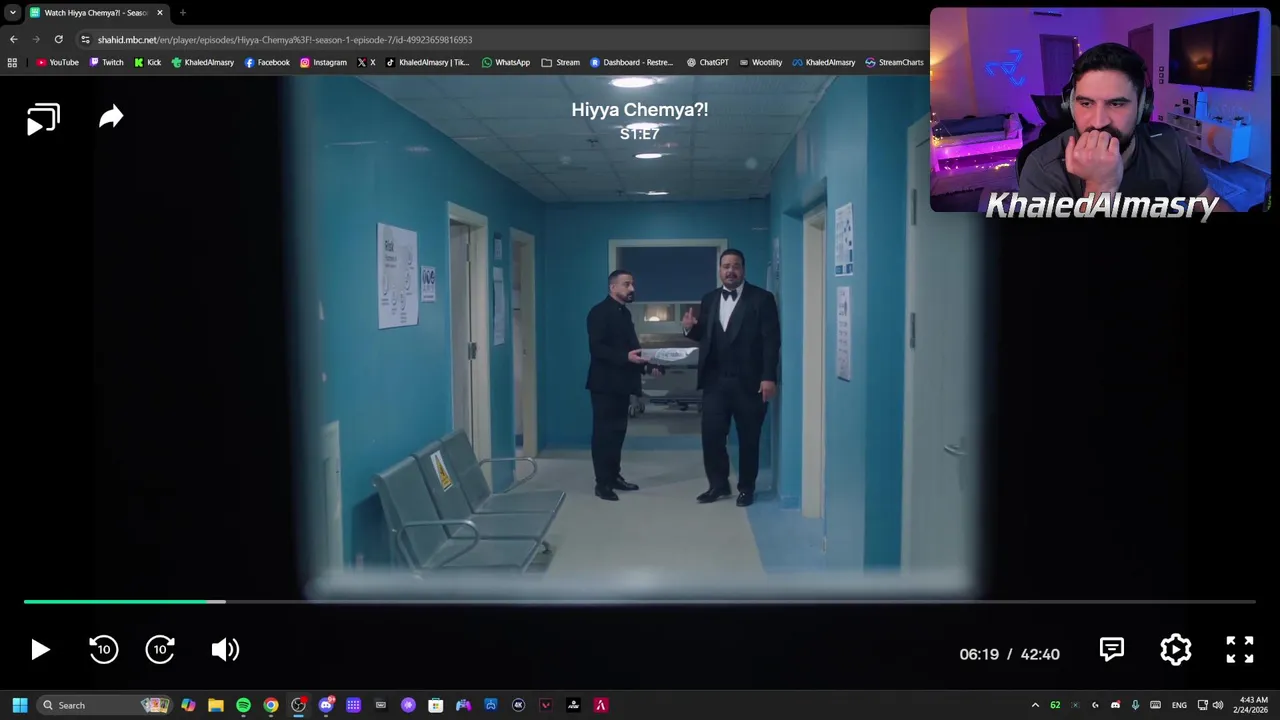
Task: Rewind the video 10 seconds
Action: (103, 650)
